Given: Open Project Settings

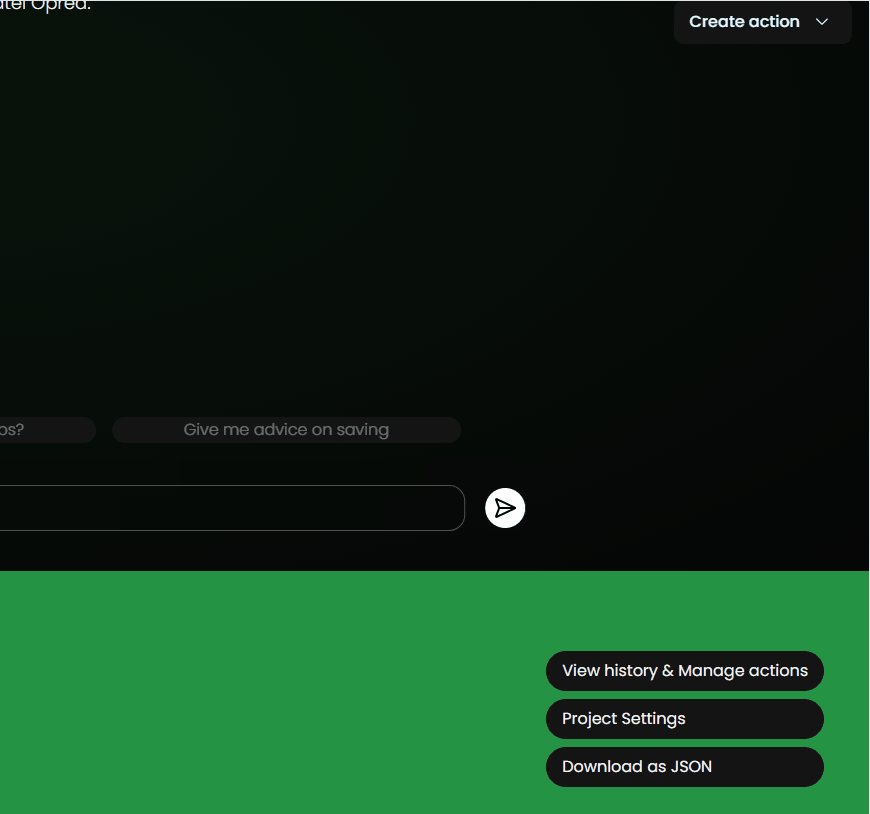Looking at the screenshot, I should click(685, 719).
